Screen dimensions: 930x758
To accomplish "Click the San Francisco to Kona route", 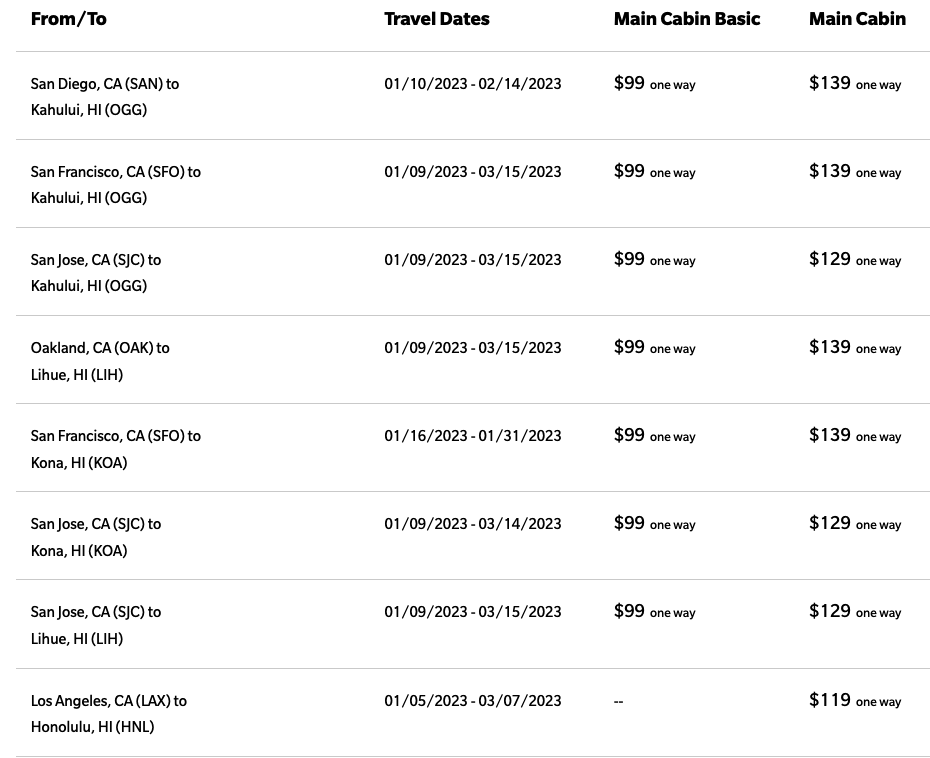I will point(116,449).
